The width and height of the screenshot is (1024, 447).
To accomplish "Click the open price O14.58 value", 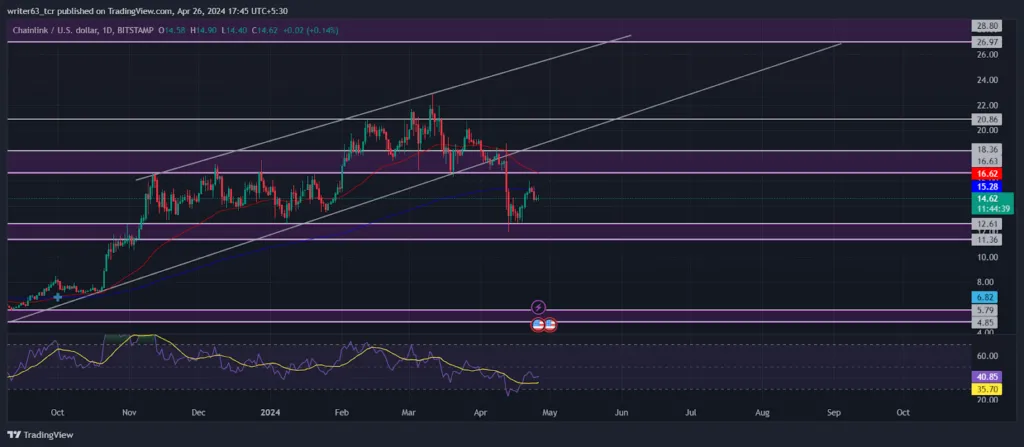I will (172, 30).
